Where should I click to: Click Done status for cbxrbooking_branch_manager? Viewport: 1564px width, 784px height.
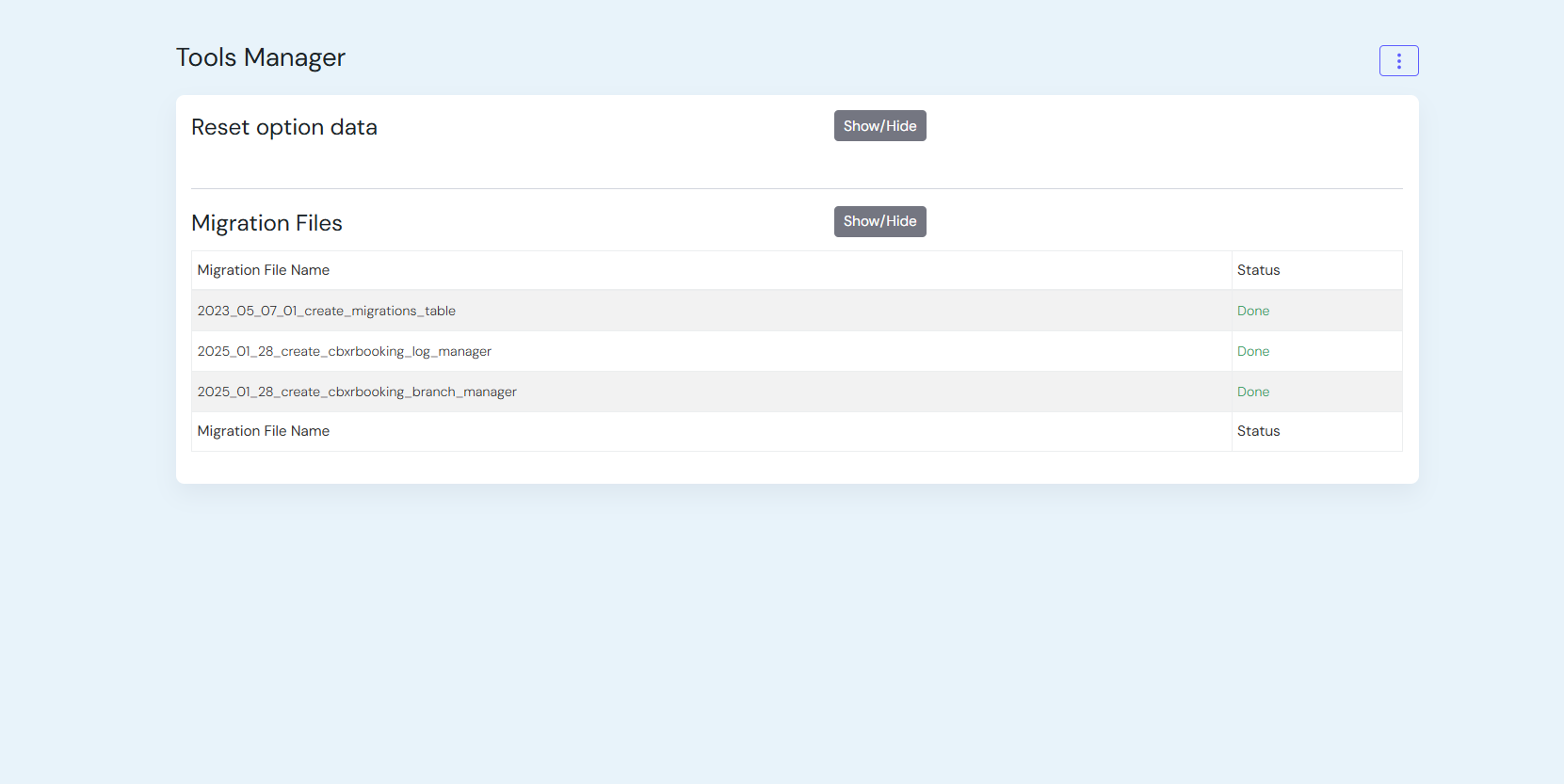1252,392
